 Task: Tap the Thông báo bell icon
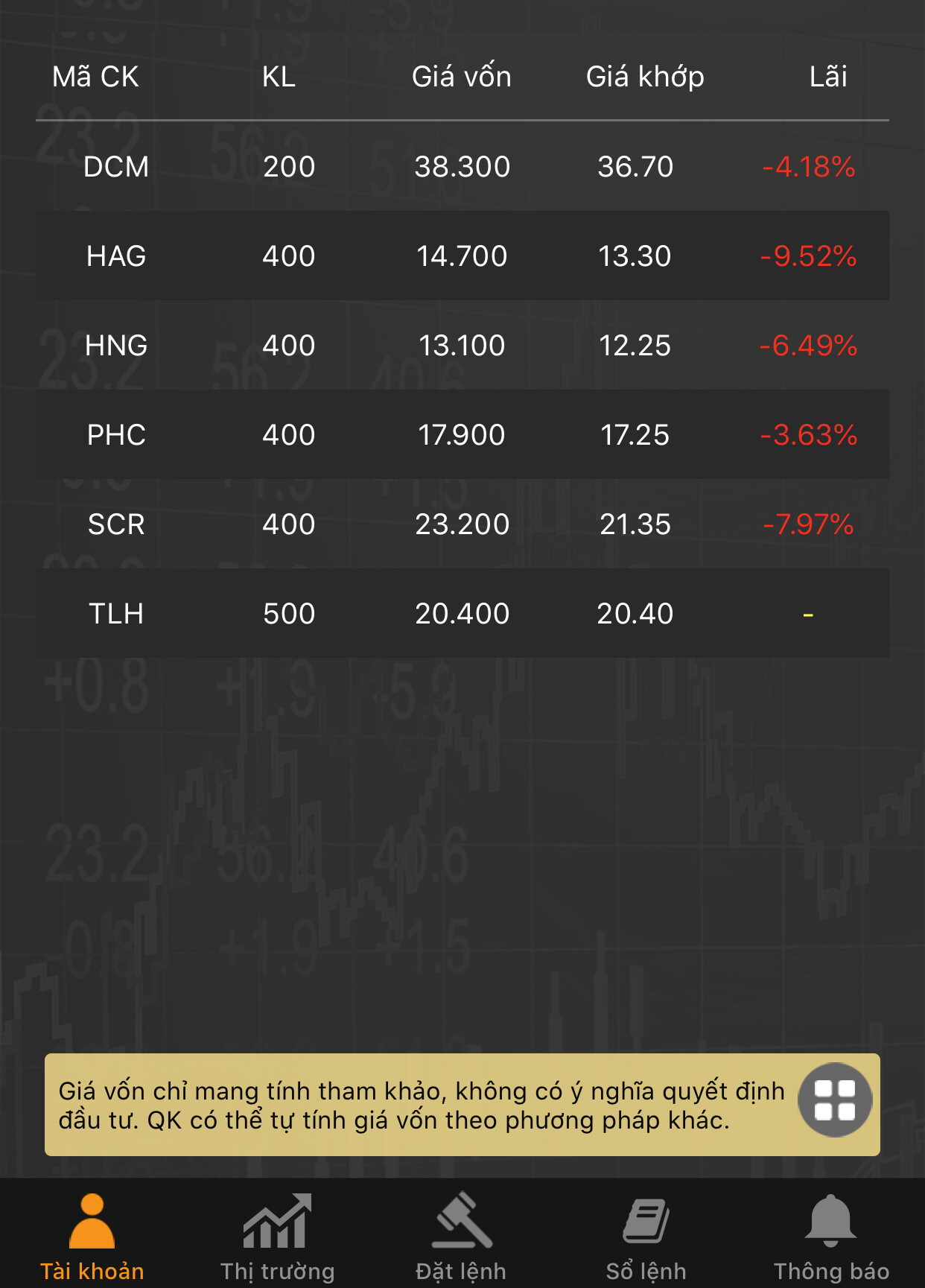point(830,1222)
